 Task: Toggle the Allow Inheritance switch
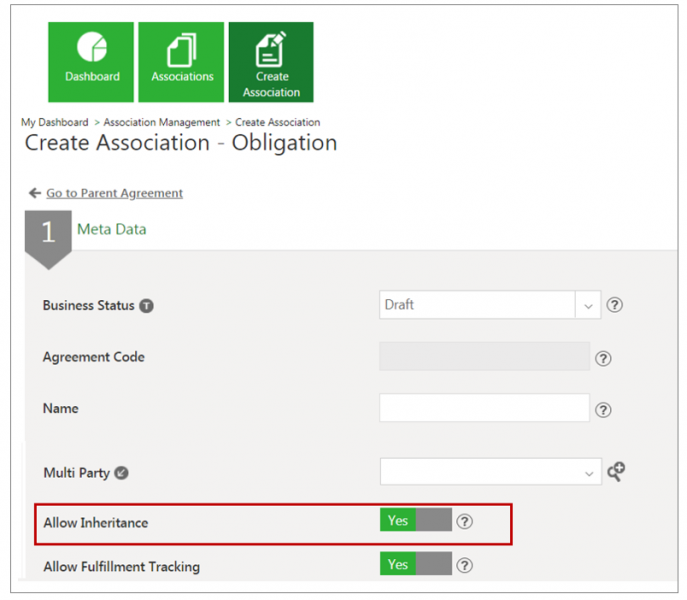[x=416, y=521]
